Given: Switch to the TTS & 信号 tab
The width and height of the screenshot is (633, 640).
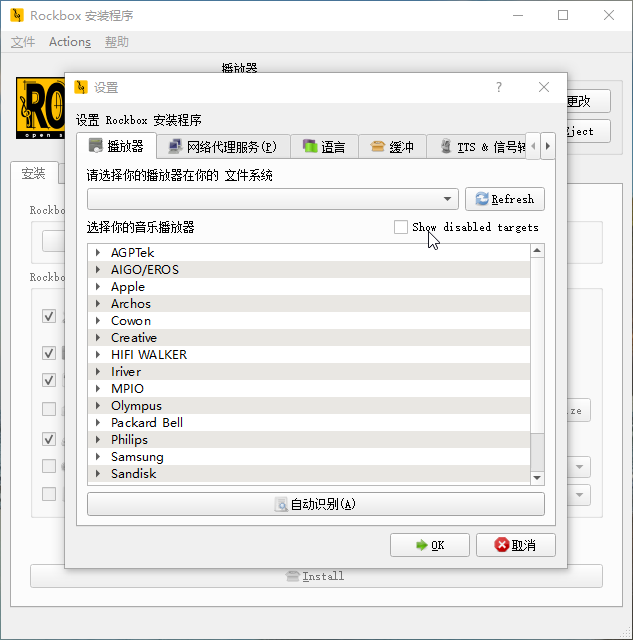Looking at the screenshot, I should (x=476, y=146).
